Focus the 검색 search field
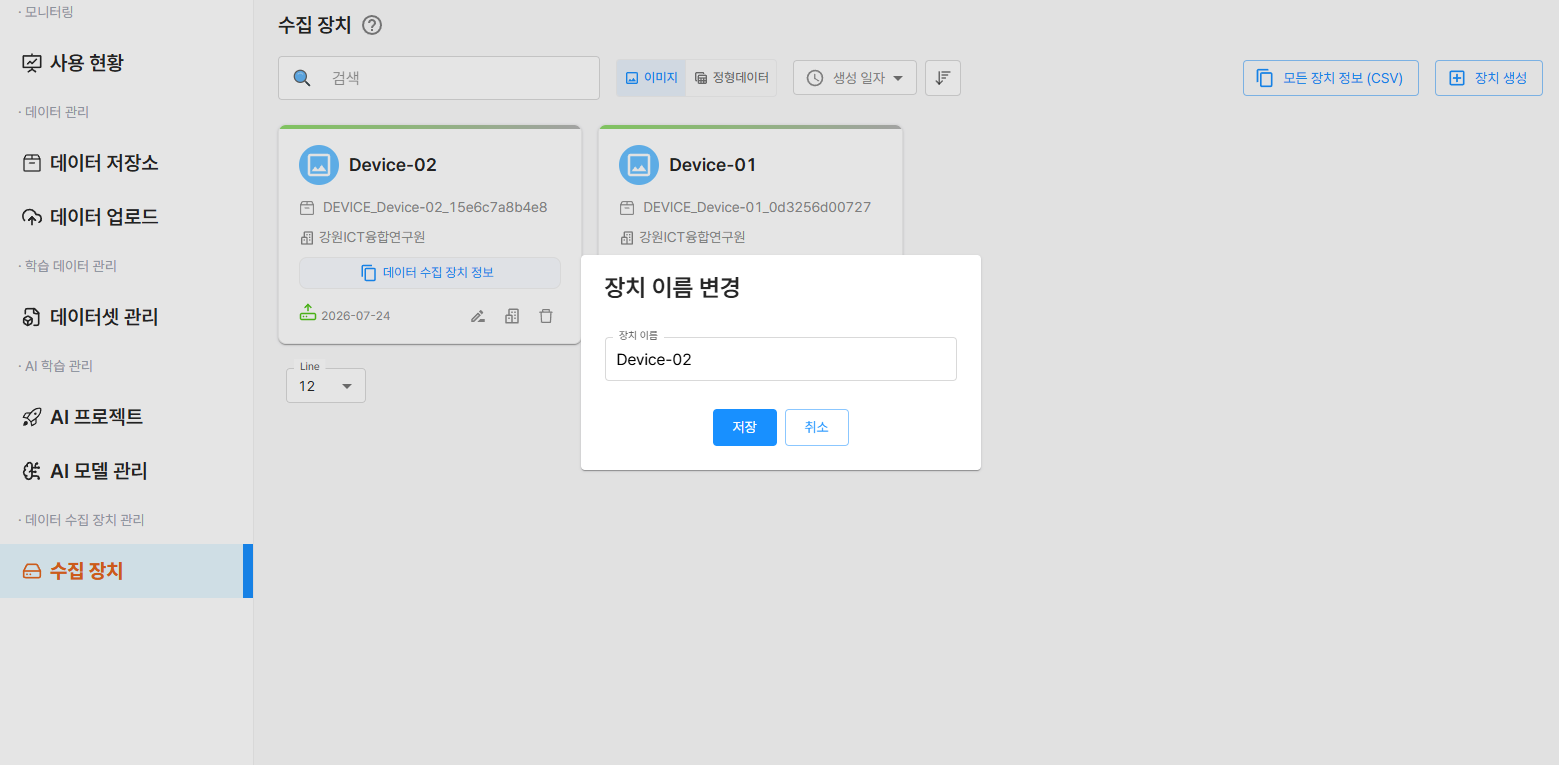This screenshot has height=765, width=1559. click(x=438, y=78)
